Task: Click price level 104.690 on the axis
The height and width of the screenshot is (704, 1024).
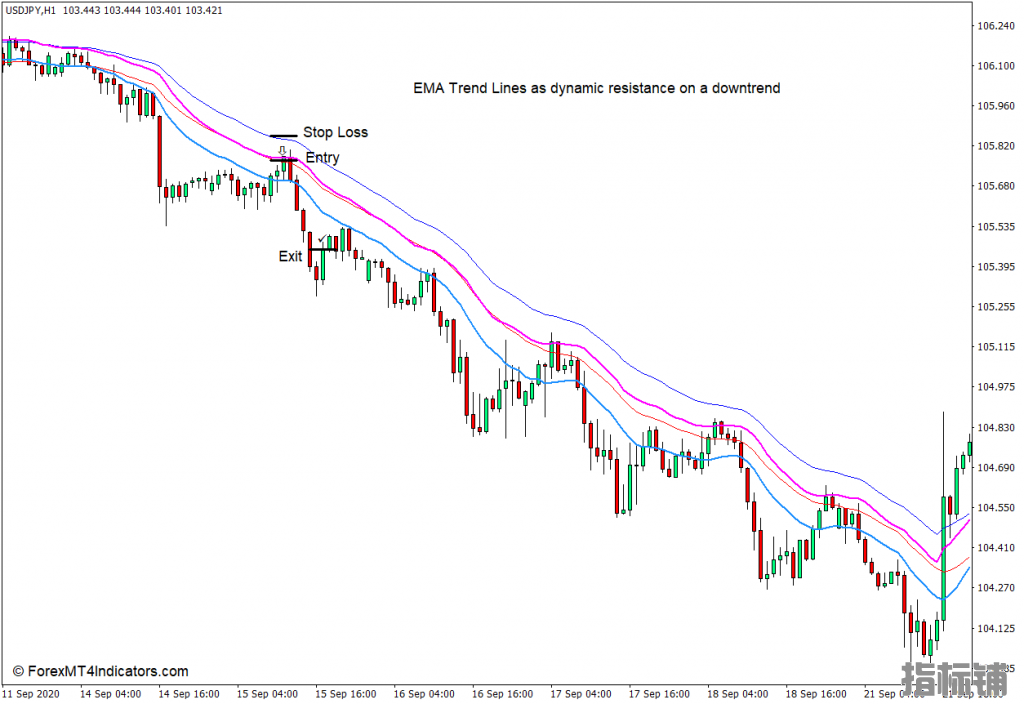Action: tap(996, 468)
